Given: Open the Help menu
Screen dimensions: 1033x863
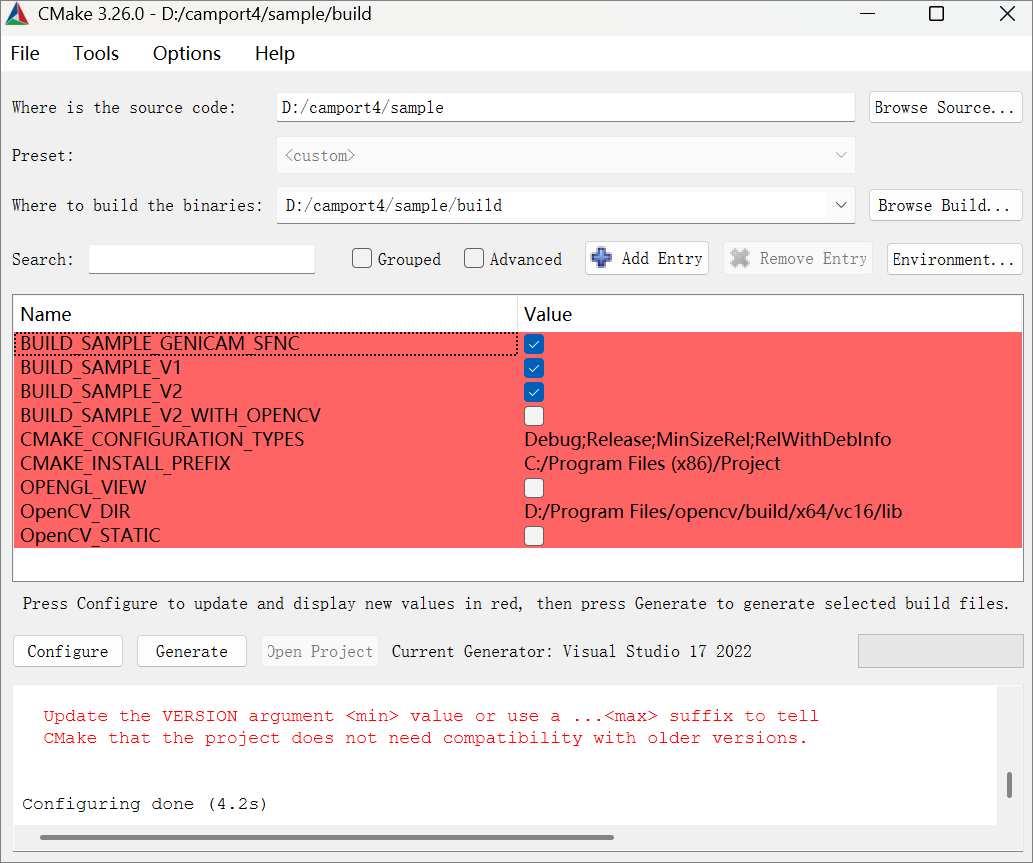Looking at the screenshot, I should tap(275, 53).
